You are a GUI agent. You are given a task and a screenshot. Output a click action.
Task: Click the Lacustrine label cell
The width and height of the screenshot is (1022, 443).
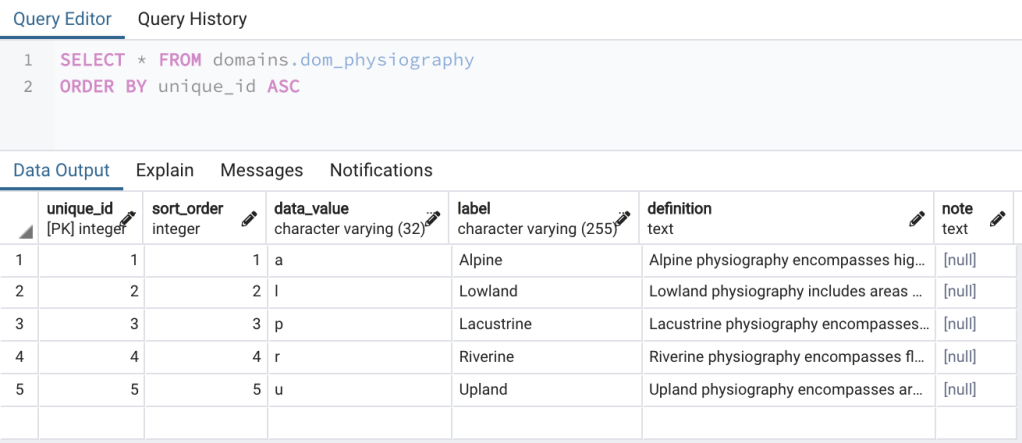(x=543, y=324)
